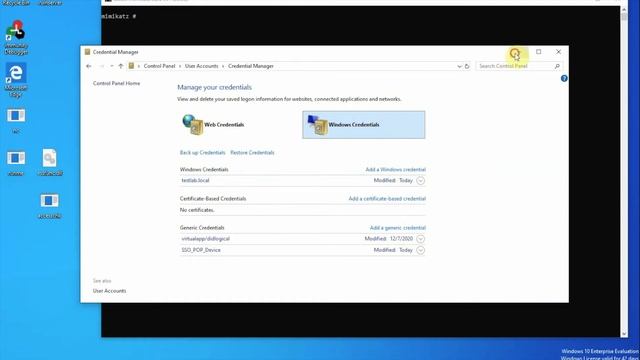640x360 pixels.
Task: Open Control Panel Home link
Action: coord(116,83)
